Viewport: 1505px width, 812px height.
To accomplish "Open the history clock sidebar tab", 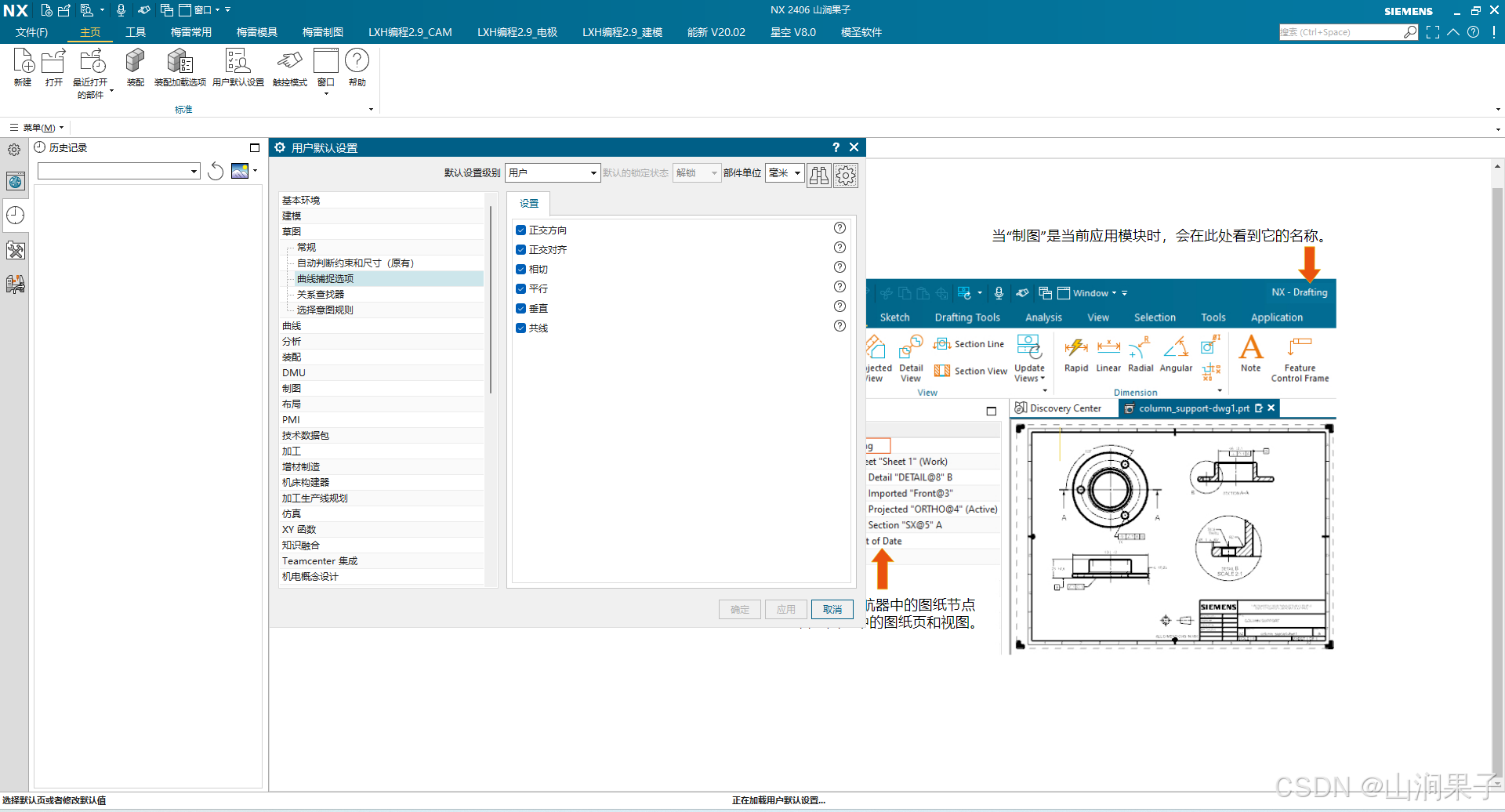I will click(x=16, y=216).
